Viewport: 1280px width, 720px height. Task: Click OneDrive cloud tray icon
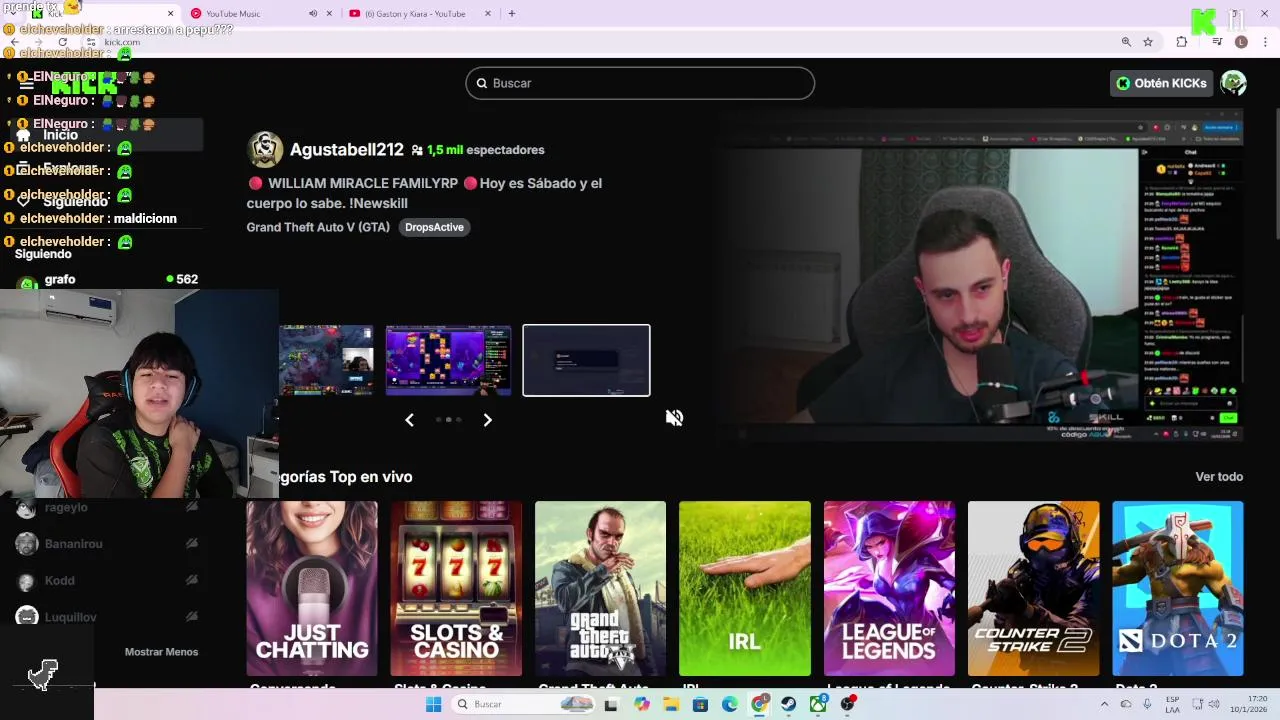1126,705
